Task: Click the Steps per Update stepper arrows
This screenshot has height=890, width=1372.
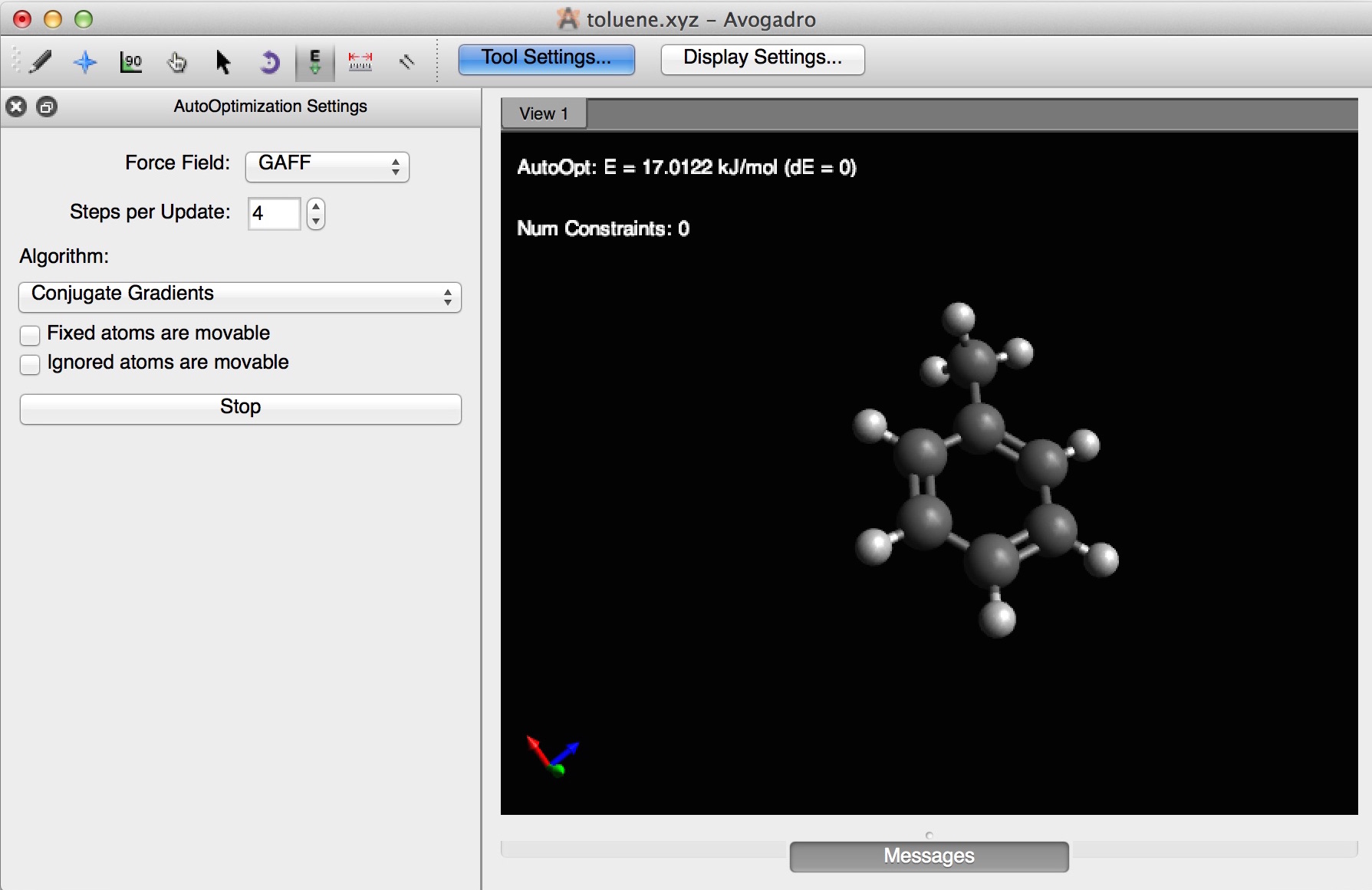Action: [x=316, y=214]
